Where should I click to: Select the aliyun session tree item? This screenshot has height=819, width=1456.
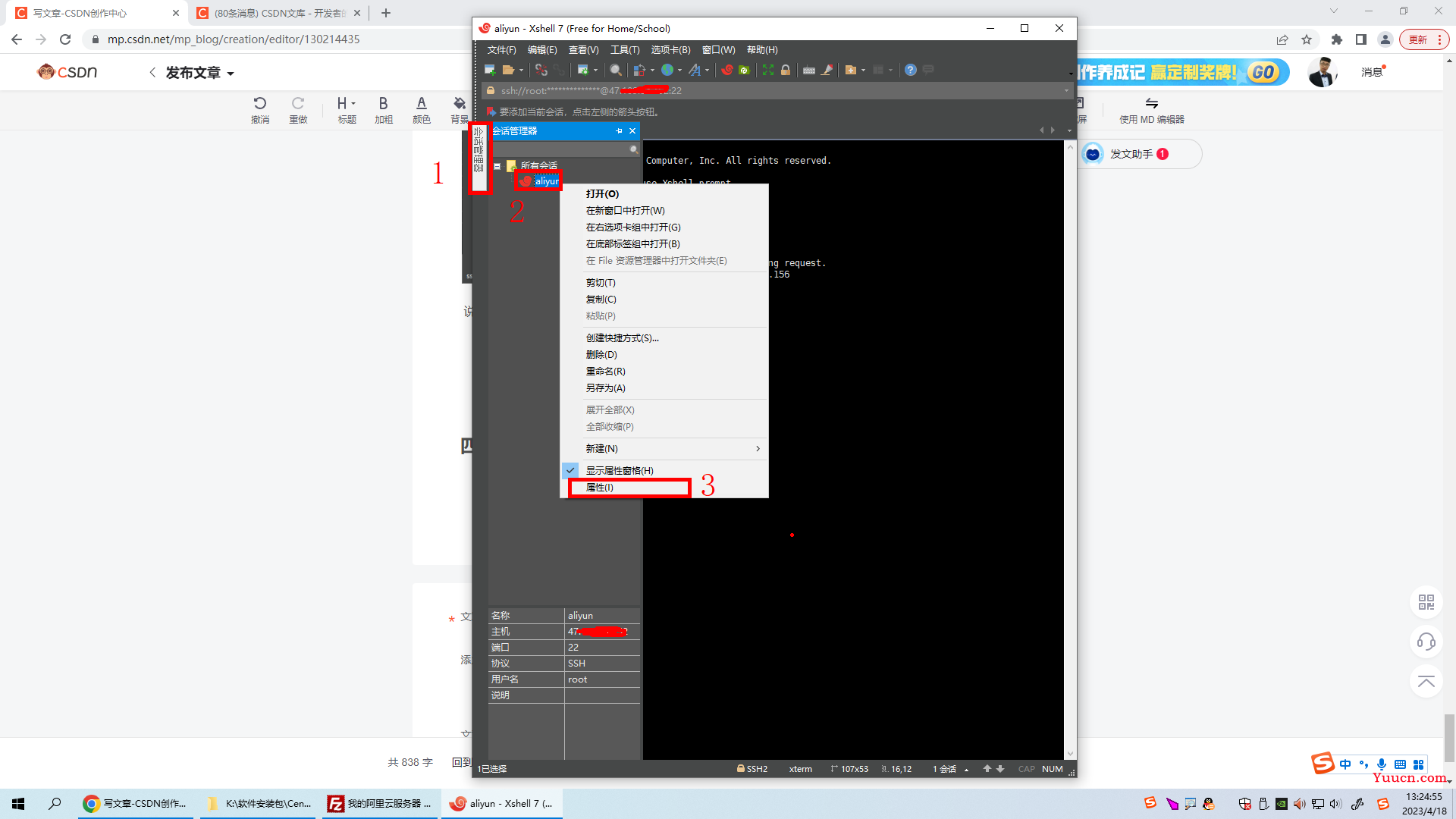coord(540,181)
